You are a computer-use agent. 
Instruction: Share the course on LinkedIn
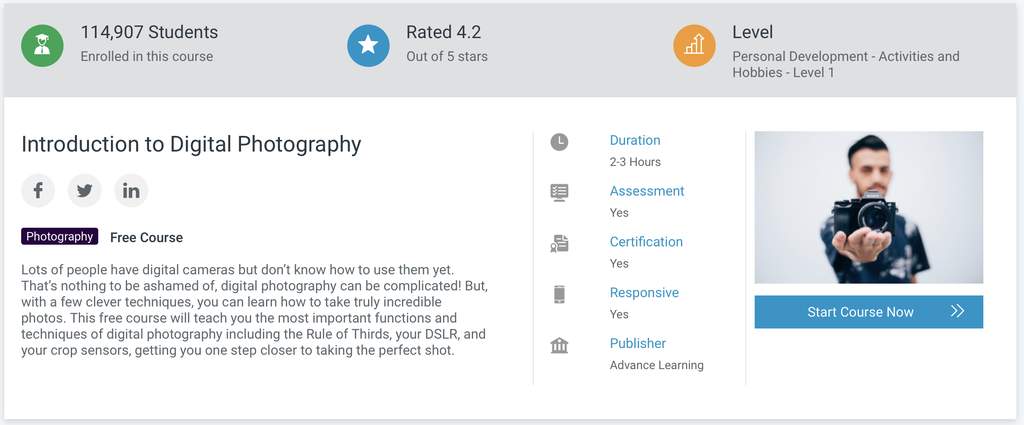click(x=131, y=191)
